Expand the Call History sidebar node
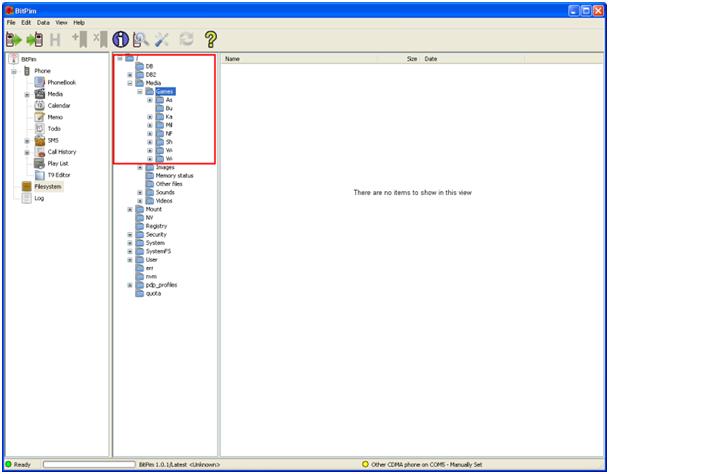The width and height of the screenshot is (720, 474). (x=27, y=152)
